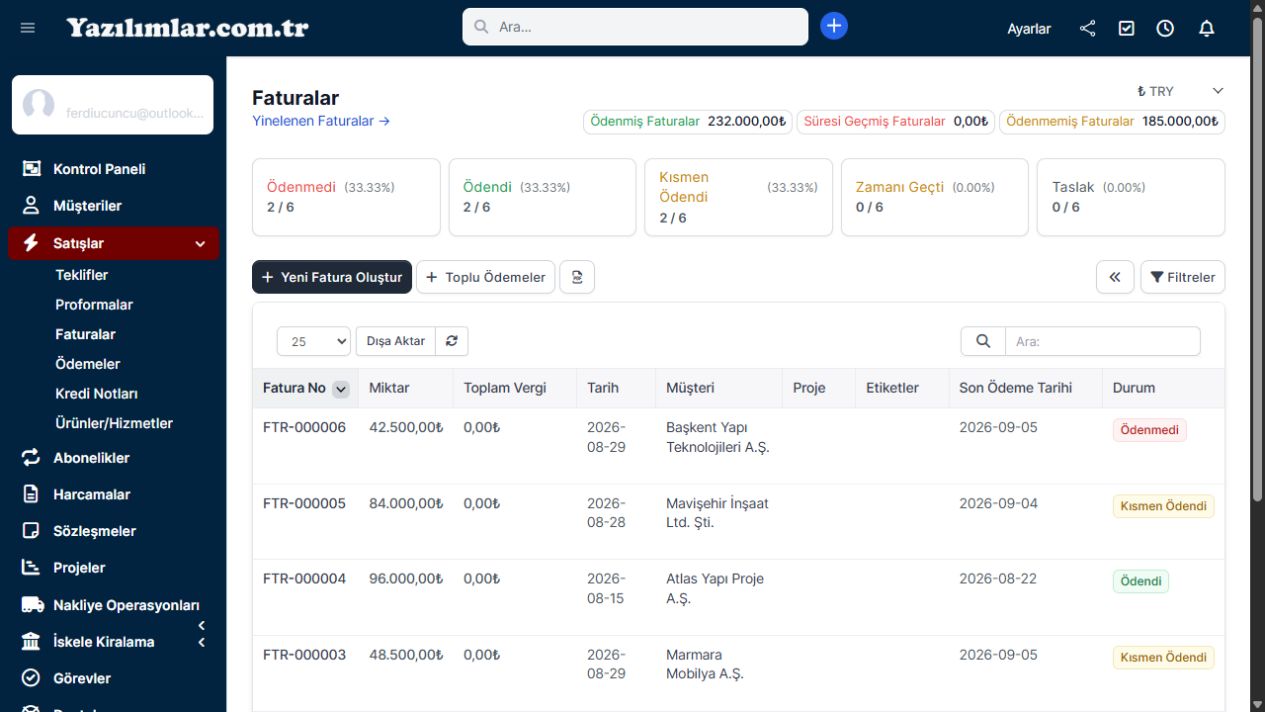1265x712 pixels.
Task: Click the magnifier icon beside the table search
Action: coord(983,341)
